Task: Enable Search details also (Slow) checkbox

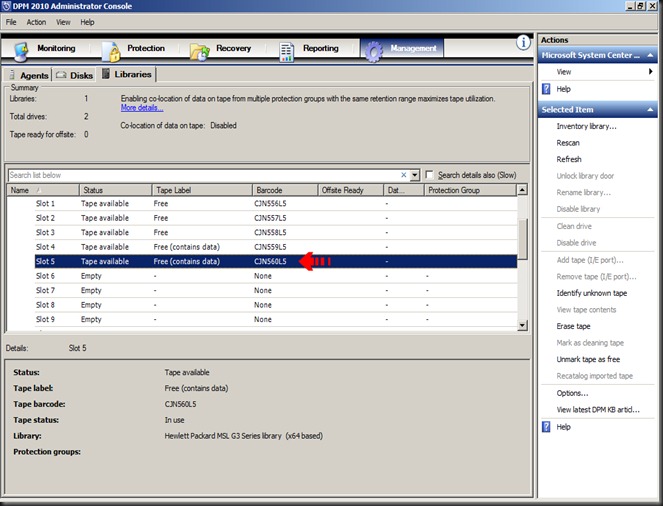Action: pos(430,175)
